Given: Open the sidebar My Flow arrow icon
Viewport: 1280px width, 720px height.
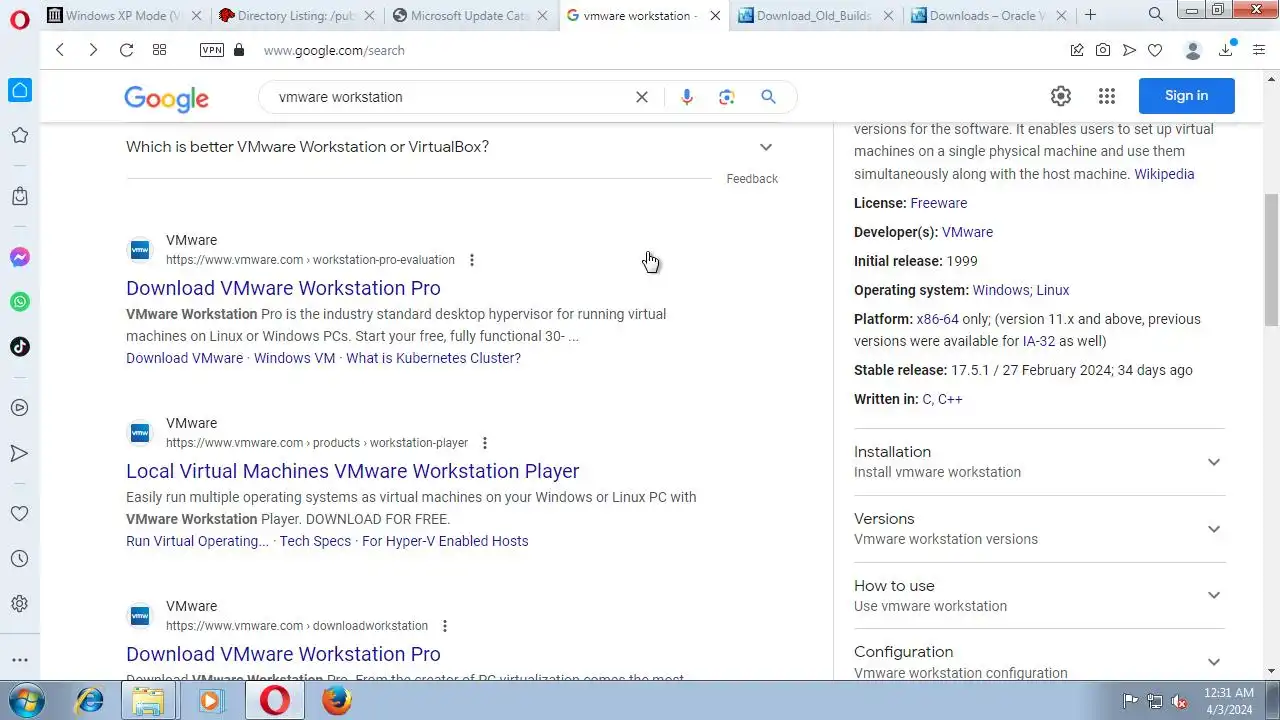Looking at the screenshot, I should pyautogui.click(x=20, y=453).
